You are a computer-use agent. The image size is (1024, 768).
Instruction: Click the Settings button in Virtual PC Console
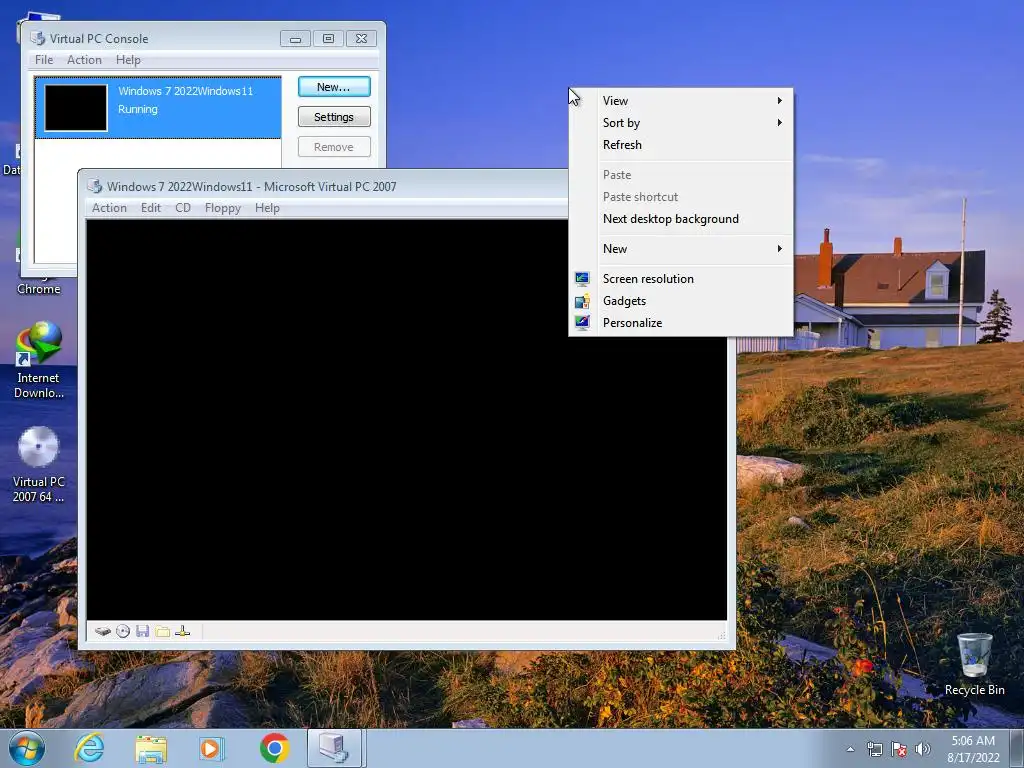[334, 117]
